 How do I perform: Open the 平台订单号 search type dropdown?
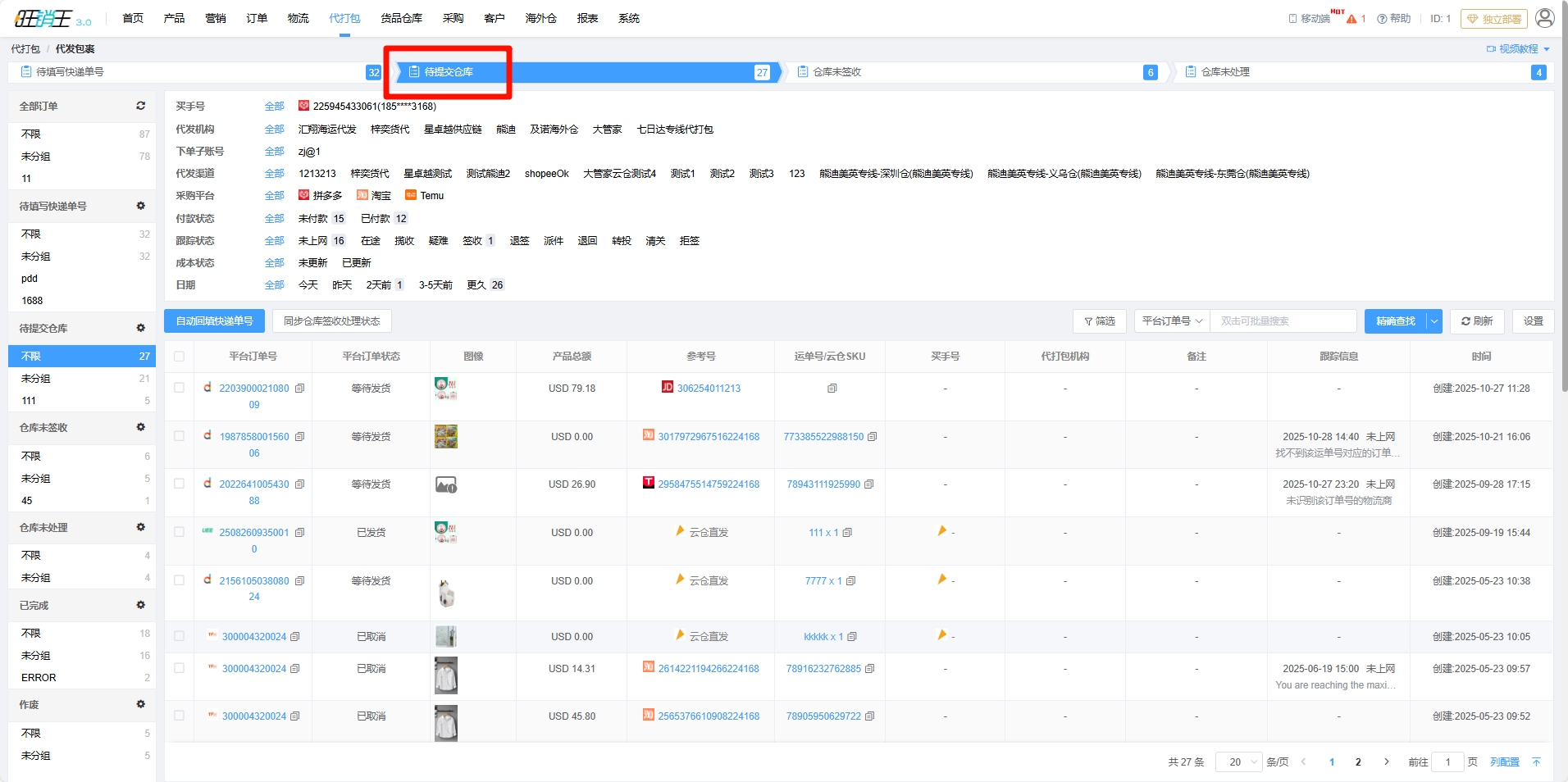(1172, 321)
